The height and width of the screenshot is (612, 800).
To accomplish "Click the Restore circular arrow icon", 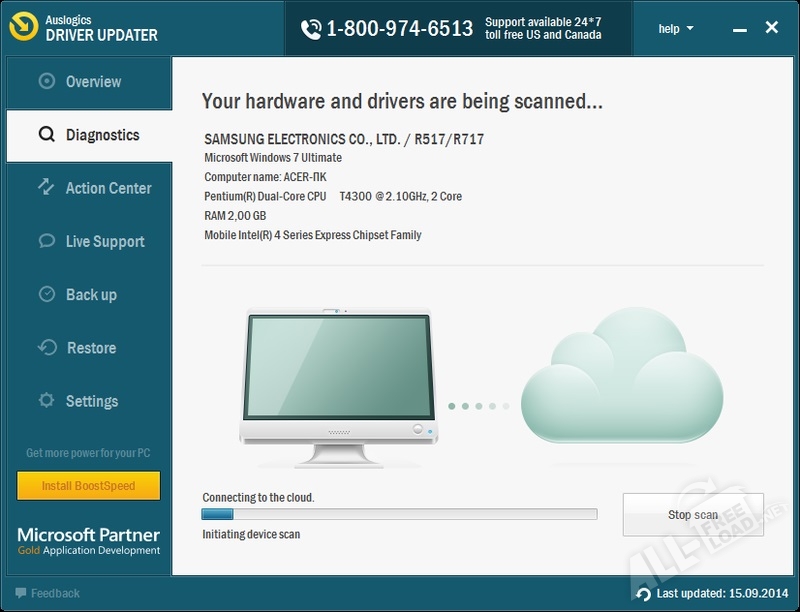I will tap(46, 348).
